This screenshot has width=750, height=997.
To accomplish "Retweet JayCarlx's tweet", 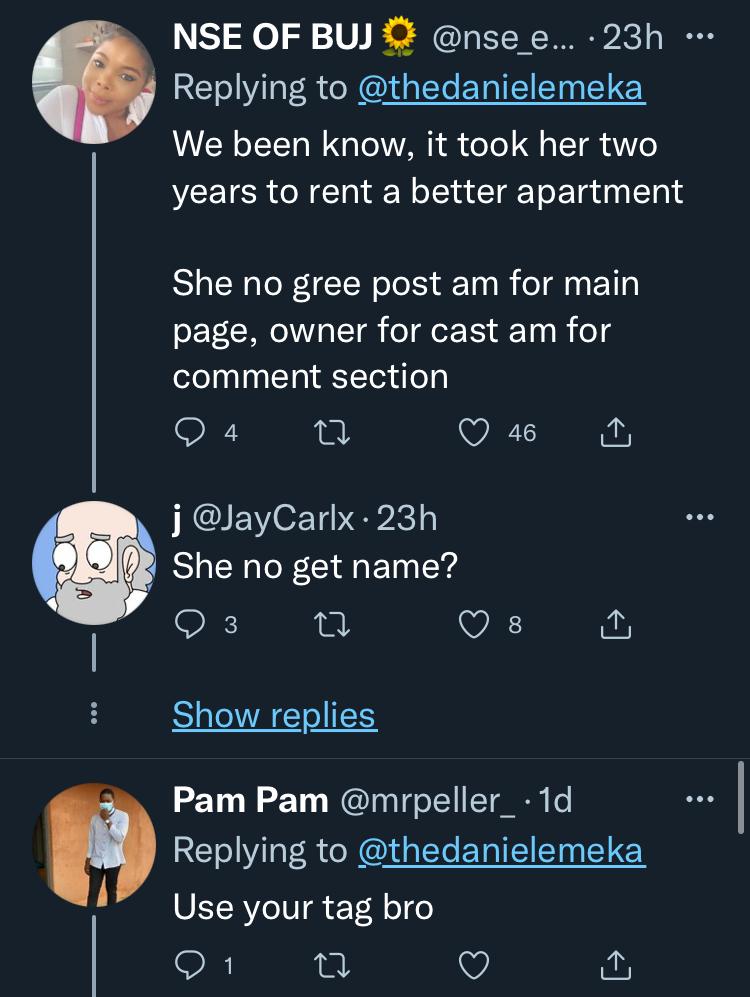I will (332, 624).
